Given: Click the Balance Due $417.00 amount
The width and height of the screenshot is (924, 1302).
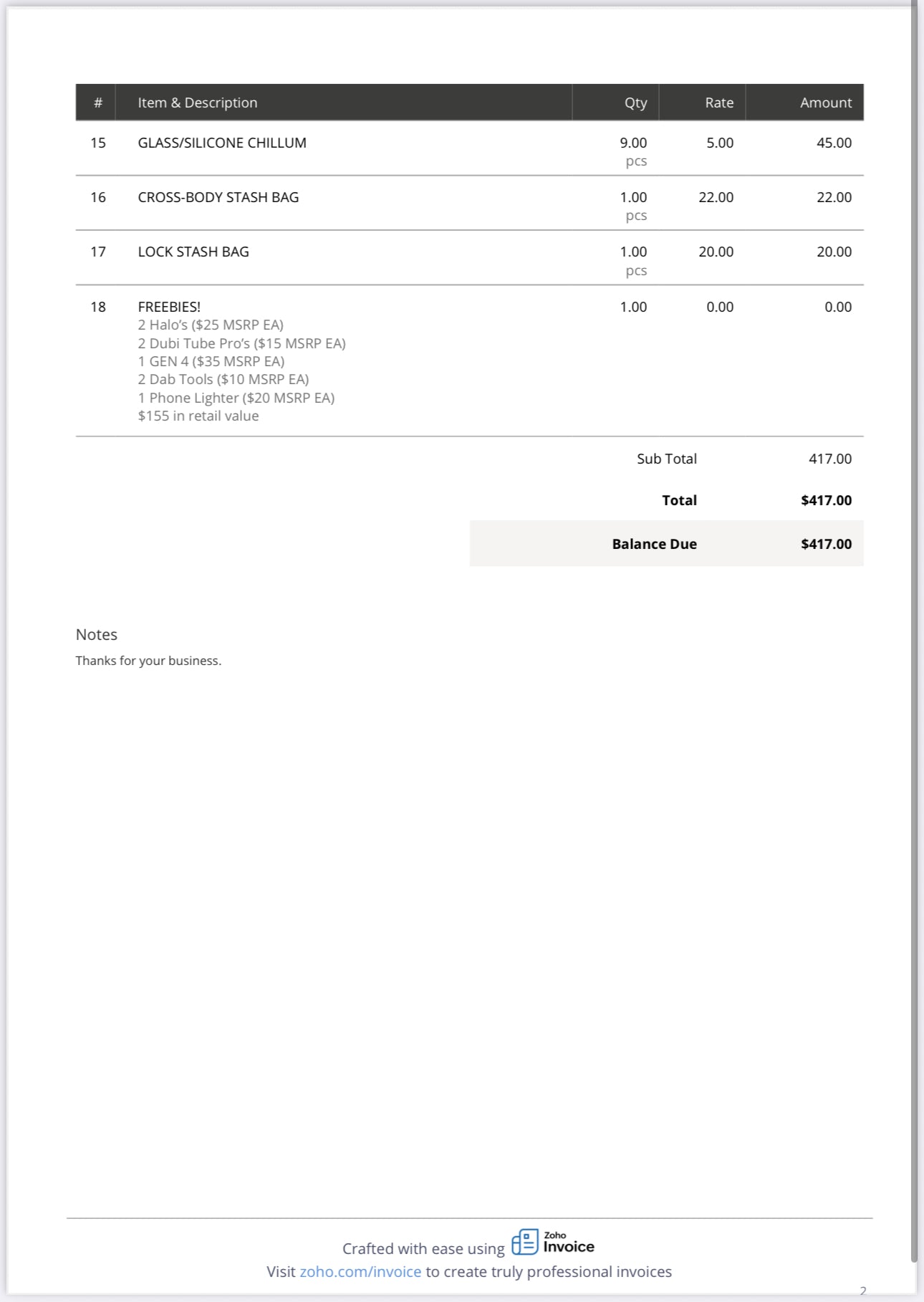Looking at the screenshot, I should (826, 544).
